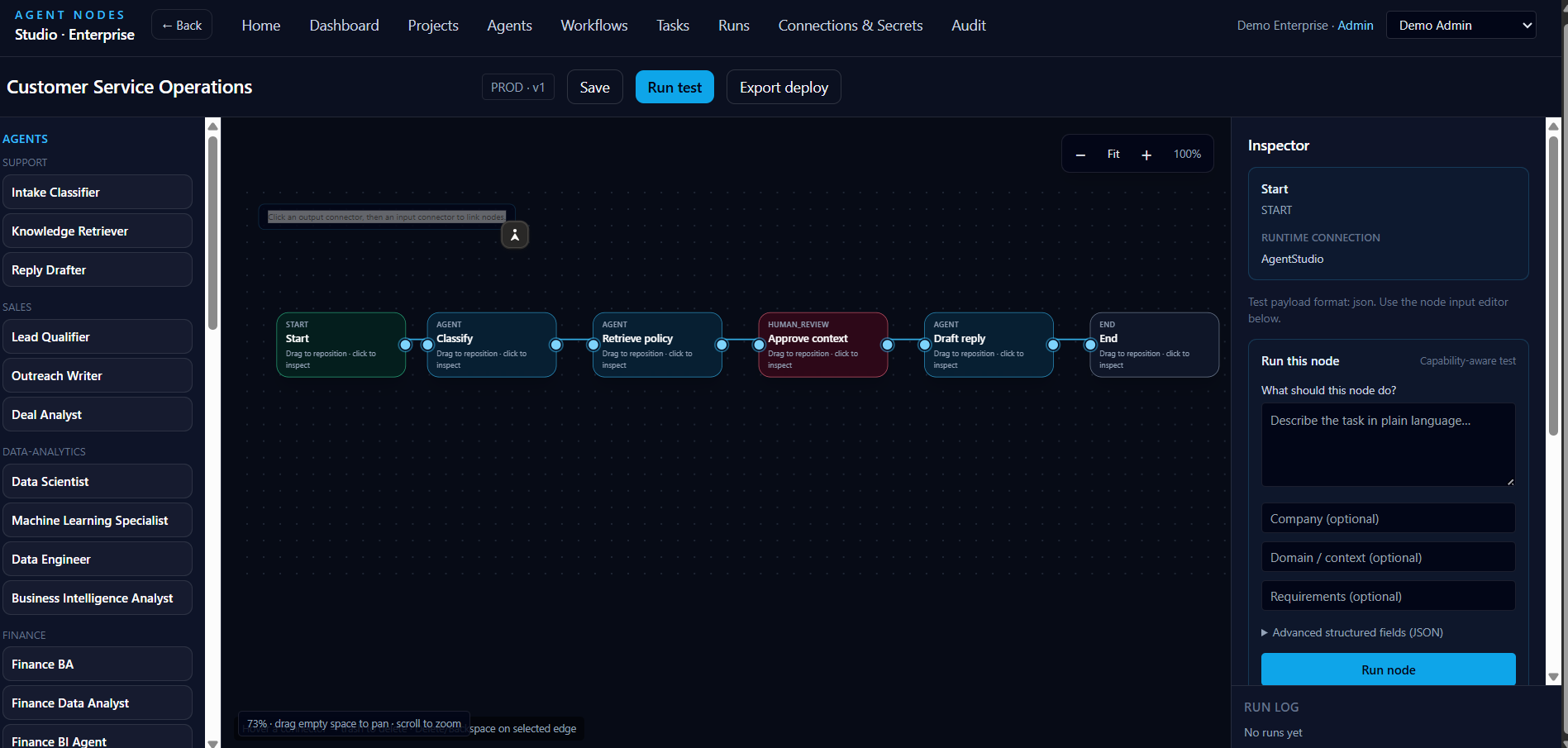The width and height of the screenshot is (1568, 748).
Task: Select the Knowledge Retriever agent
Action: tap(98, 231)
